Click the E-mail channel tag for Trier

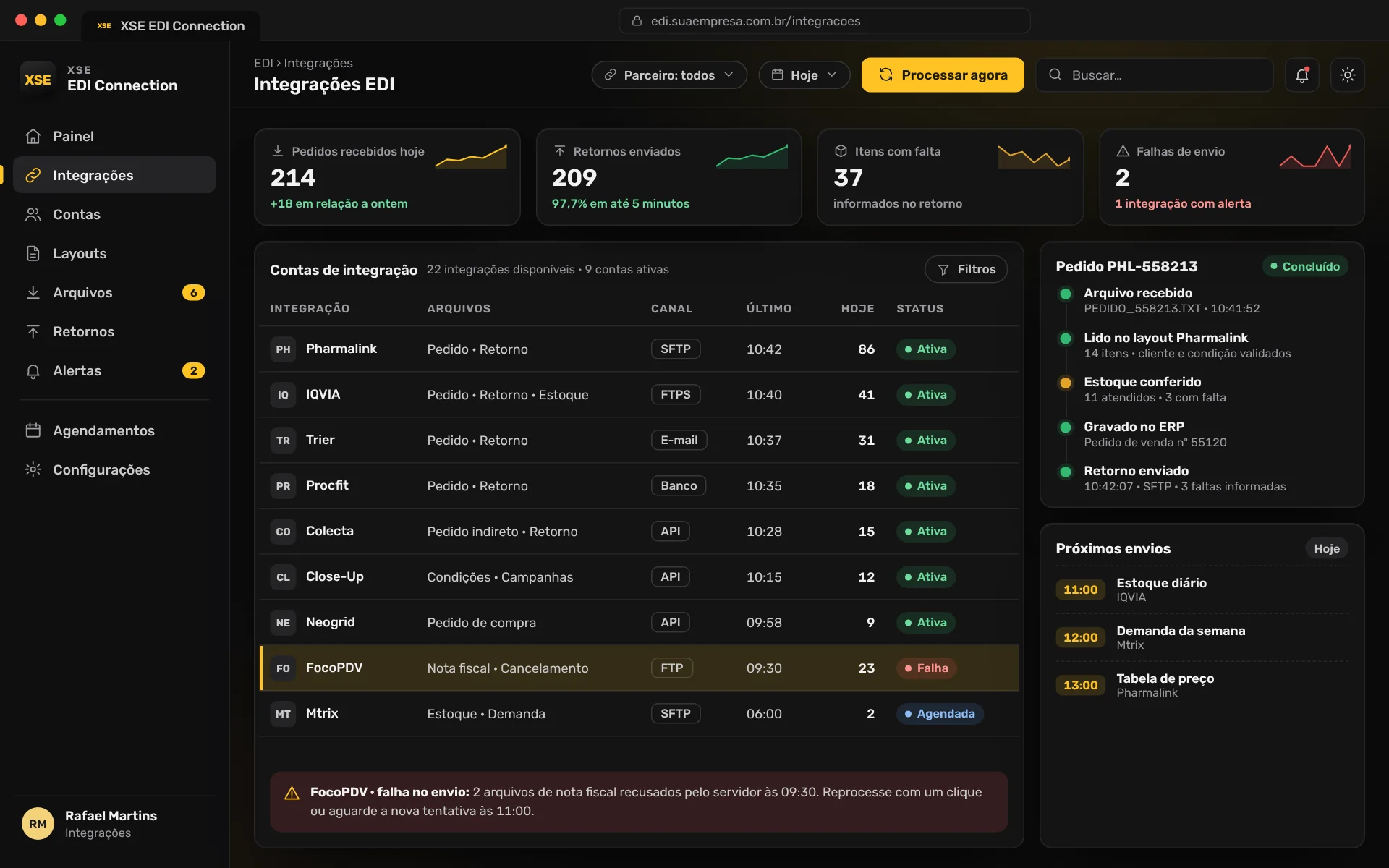[x=679, y=440]
